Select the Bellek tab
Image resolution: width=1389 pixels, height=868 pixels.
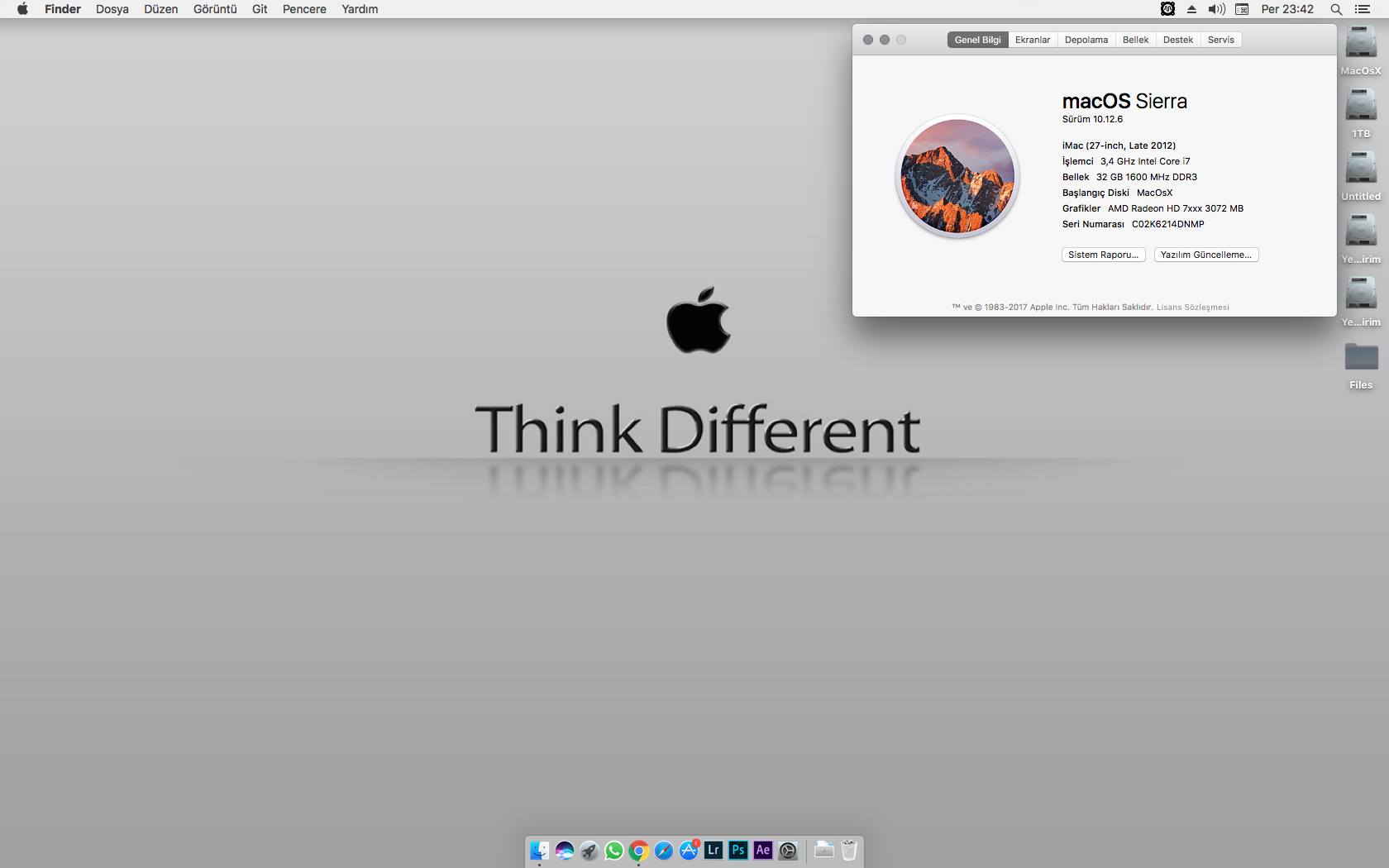1135,40
